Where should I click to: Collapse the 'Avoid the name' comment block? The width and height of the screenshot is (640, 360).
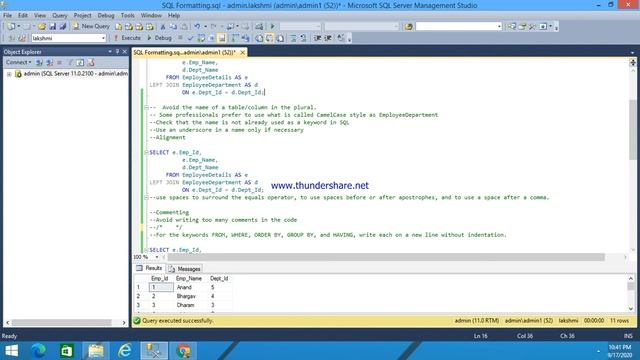point(146,107)
